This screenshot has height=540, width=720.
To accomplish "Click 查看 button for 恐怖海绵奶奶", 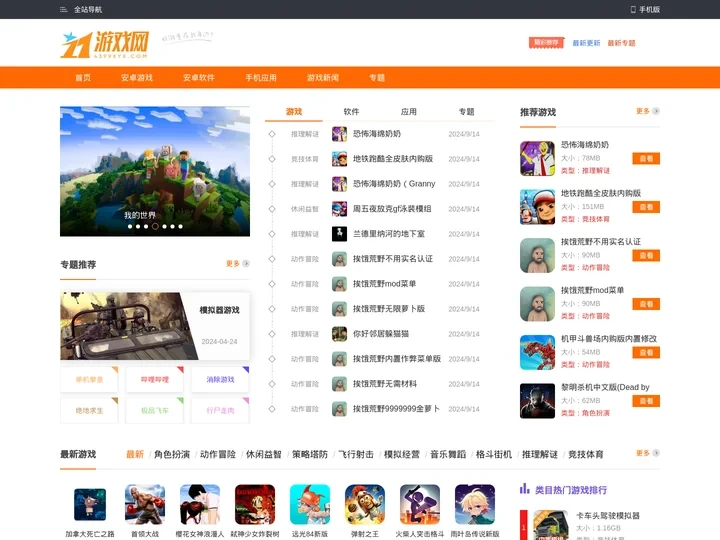I will click(646, 158).
